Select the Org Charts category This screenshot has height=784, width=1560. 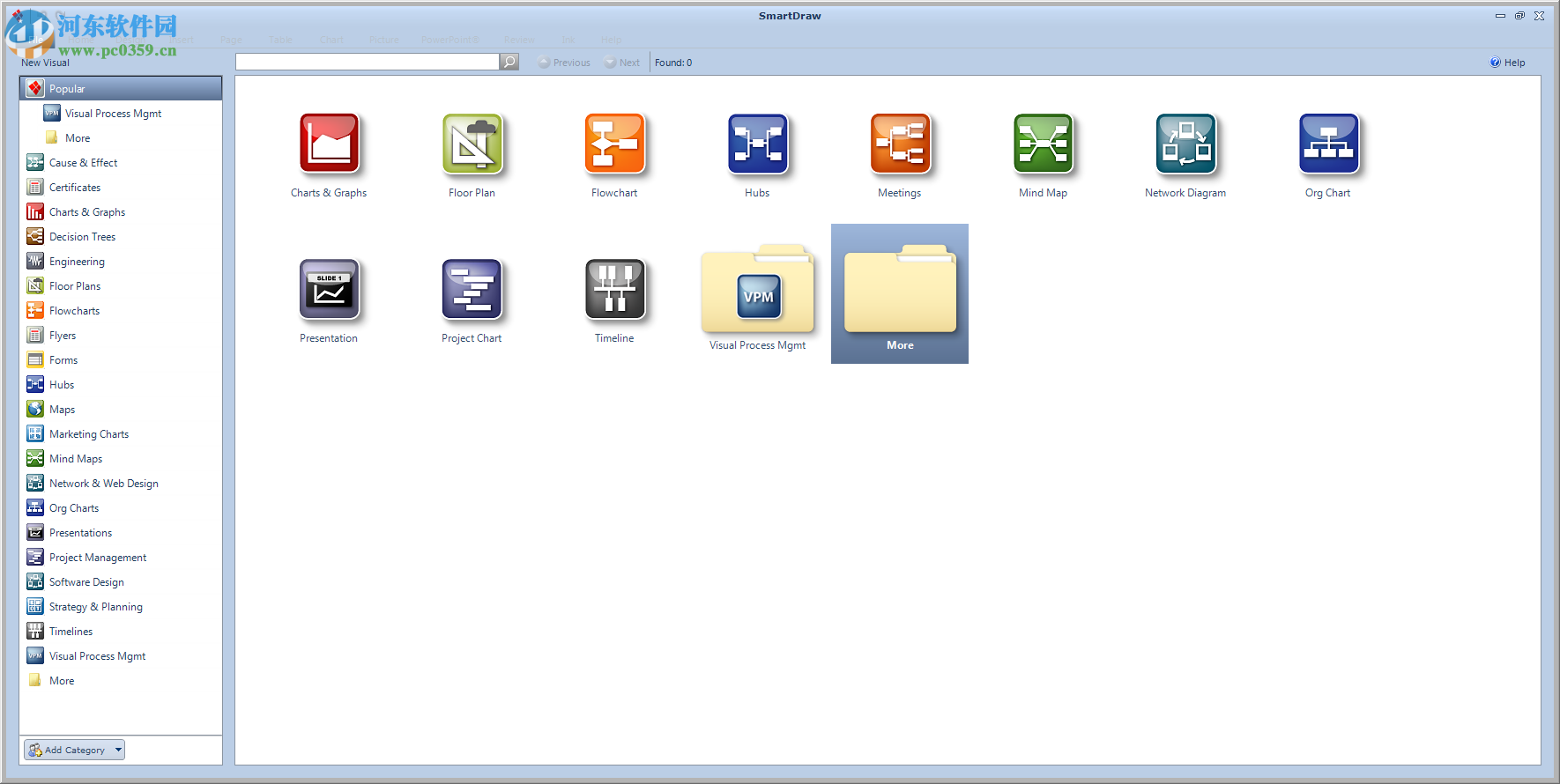click(74, 508)
